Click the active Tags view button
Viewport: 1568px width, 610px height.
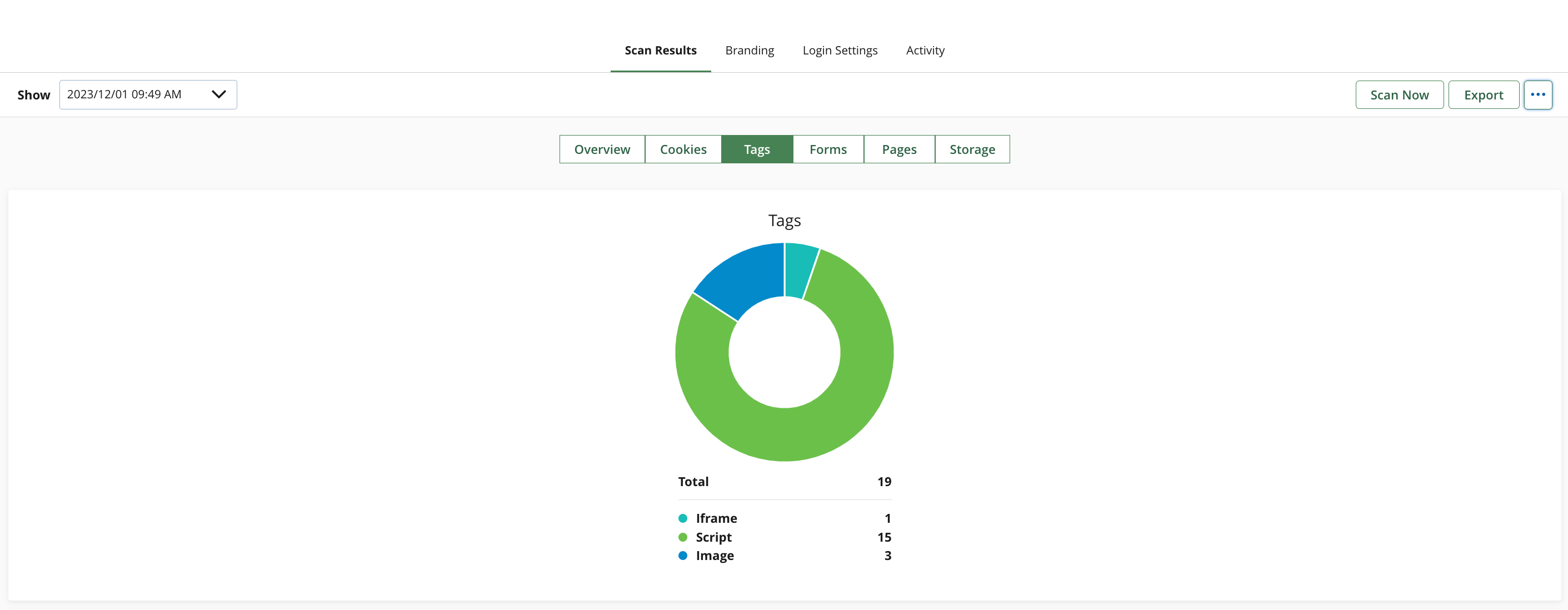pos(757,149)
